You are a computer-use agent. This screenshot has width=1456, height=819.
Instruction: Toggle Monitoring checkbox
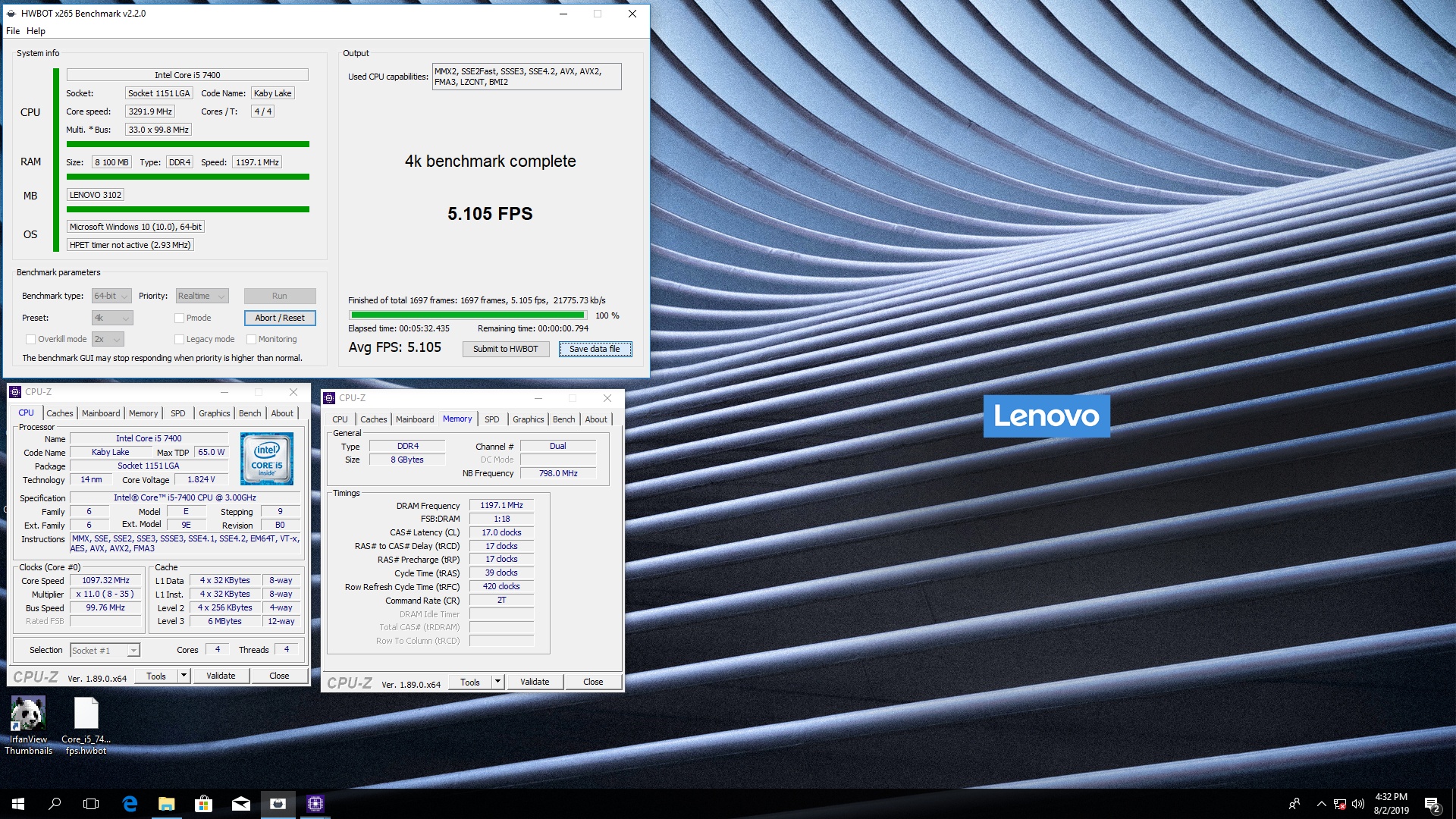click(x=251, y=339)
